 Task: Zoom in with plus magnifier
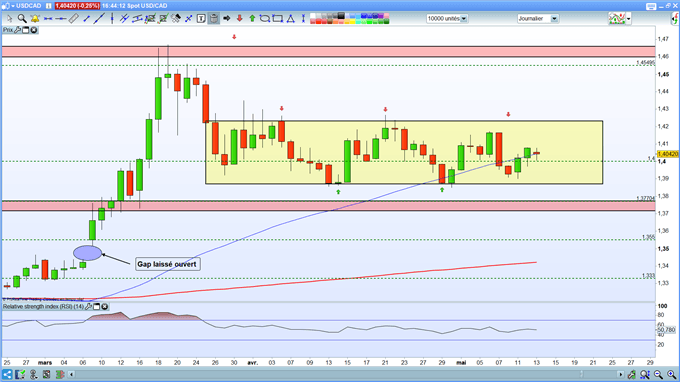coord(671,374)
